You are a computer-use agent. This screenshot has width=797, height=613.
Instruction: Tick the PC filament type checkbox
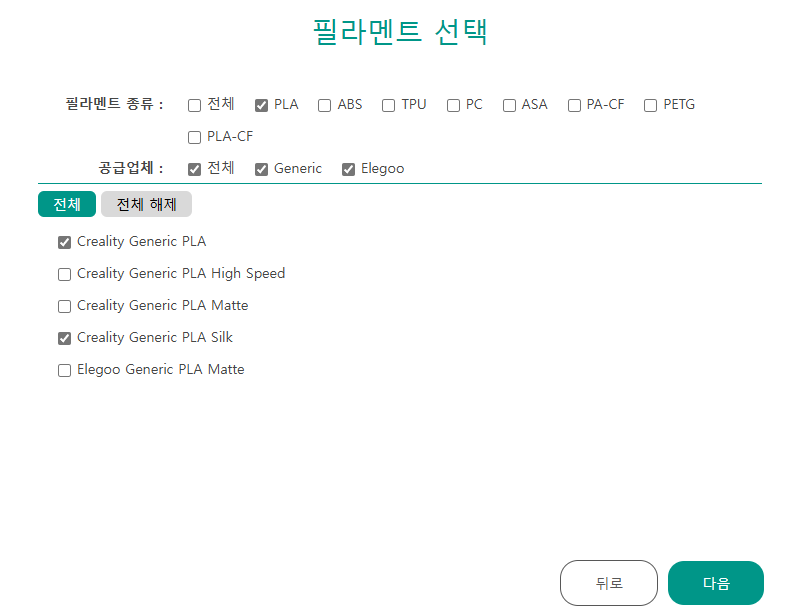click(453, 105)
